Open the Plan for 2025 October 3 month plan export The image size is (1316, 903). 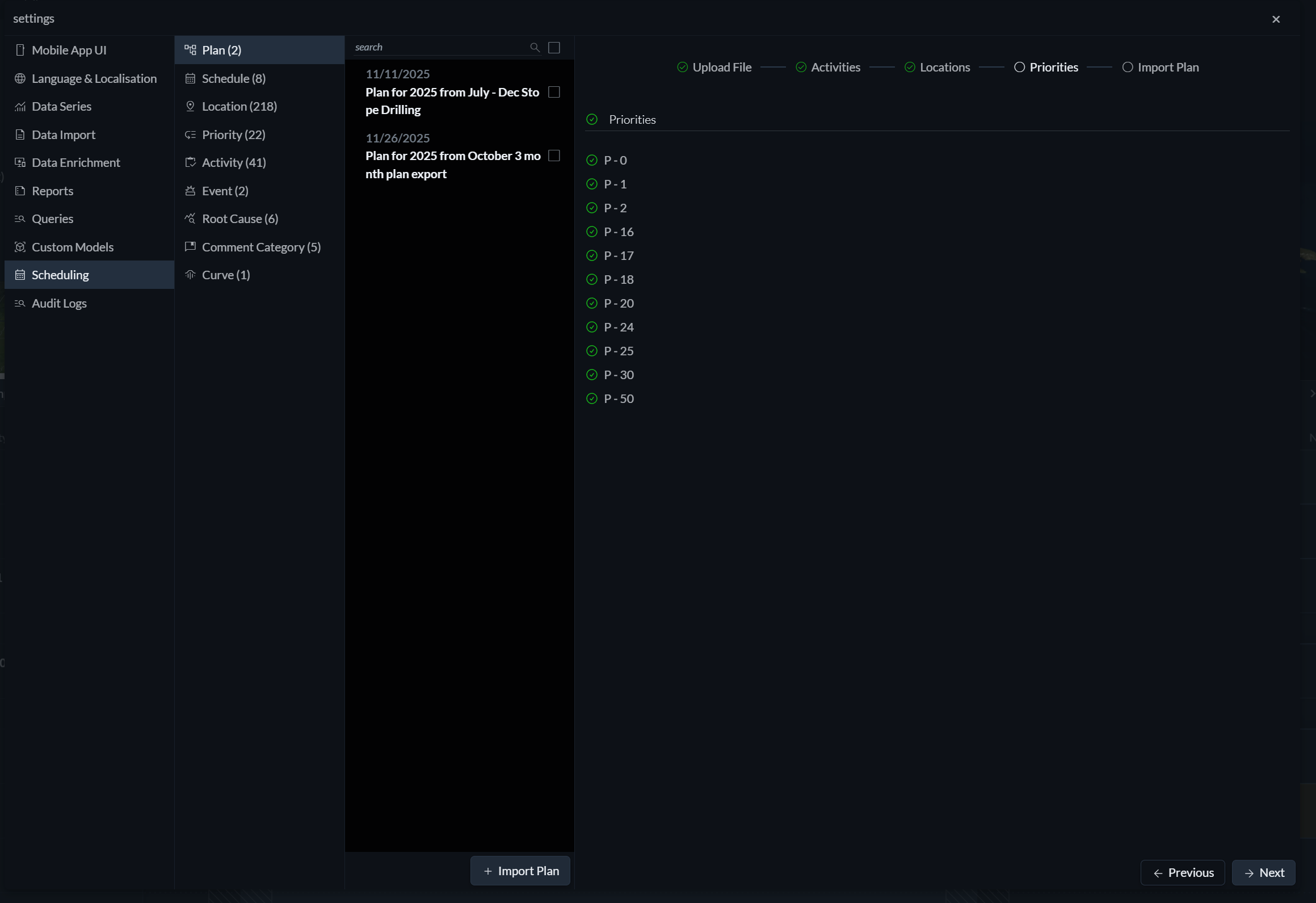pyautogui.click(x=453, y=165)
